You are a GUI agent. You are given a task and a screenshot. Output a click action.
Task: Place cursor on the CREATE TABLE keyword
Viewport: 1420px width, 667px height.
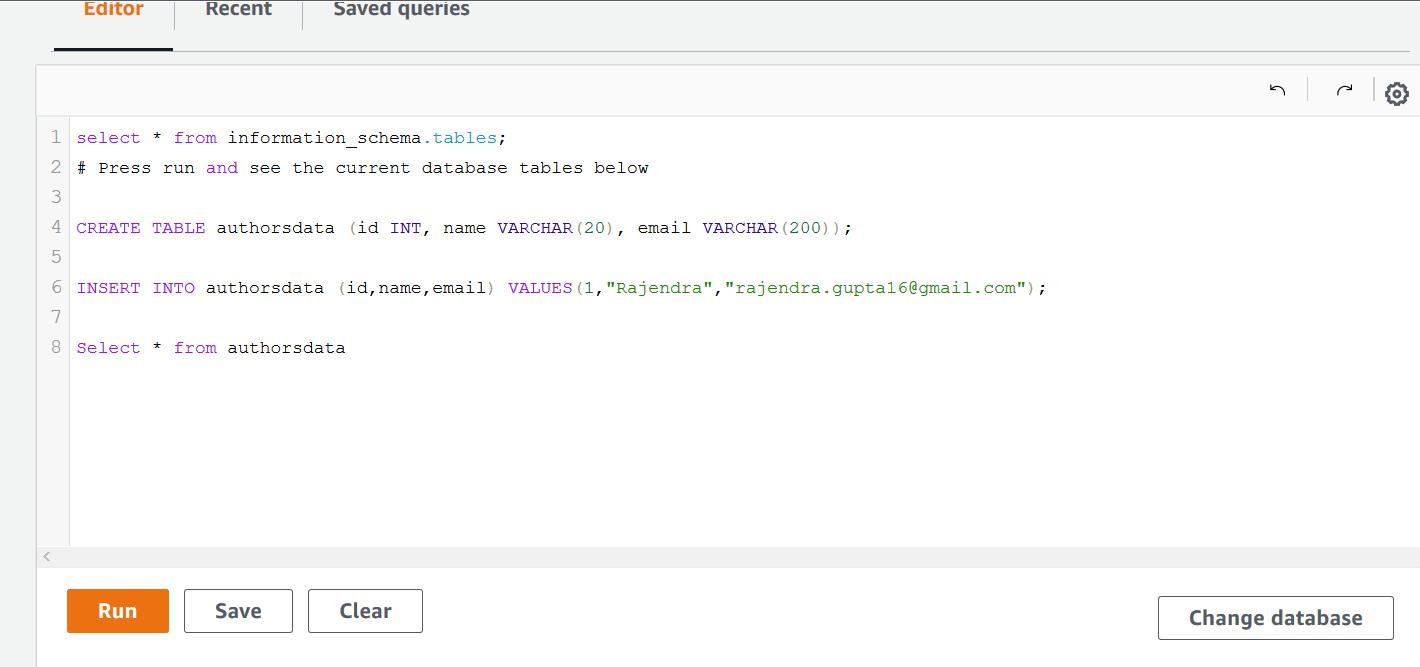point(140,228)
